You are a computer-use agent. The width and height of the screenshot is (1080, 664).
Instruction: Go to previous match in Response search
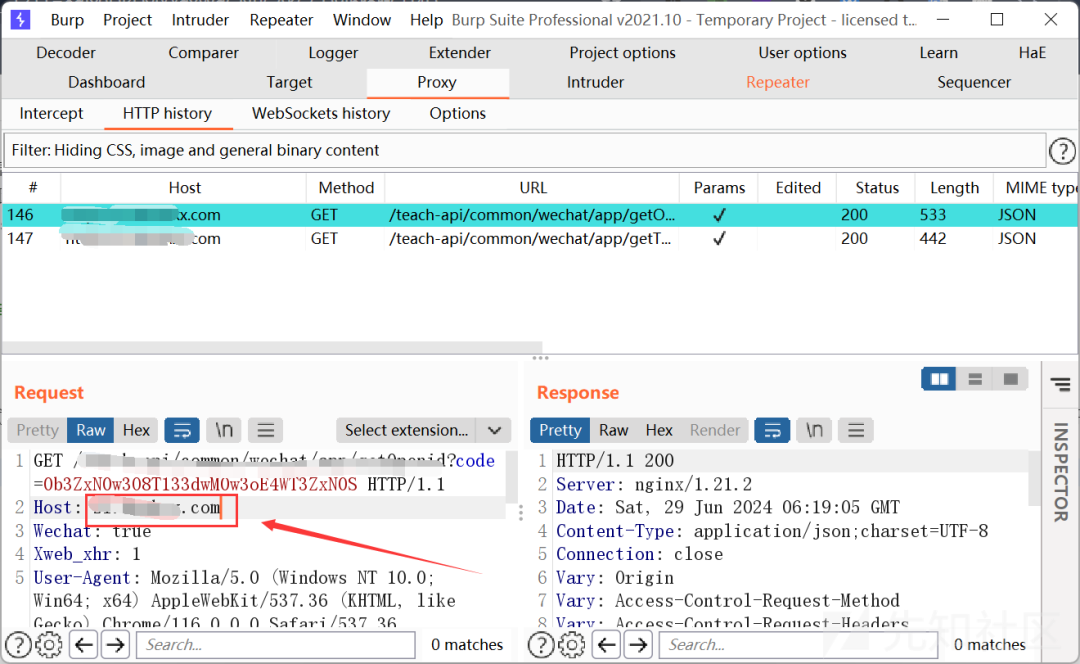pos(607,645)
